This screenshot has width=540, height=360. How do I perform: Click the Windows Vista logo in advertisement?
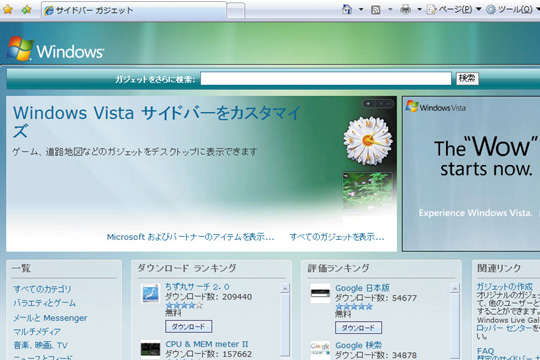[436, 107]
